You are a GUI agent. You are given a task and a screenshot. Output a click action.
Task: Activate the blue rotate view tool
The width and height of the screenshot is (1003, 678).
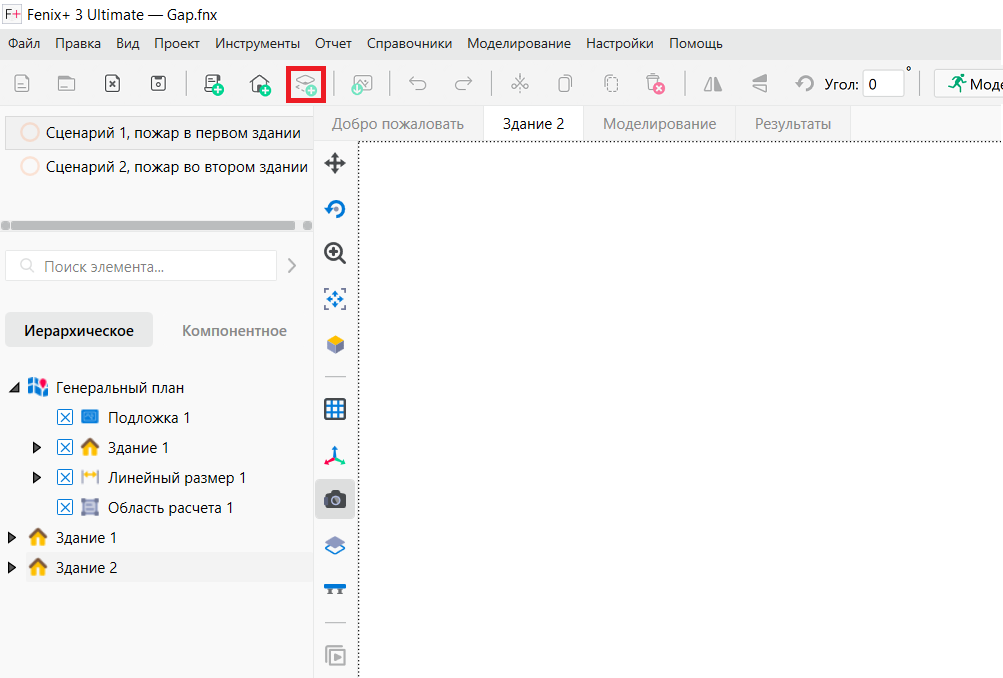click(x=335, y=209)
